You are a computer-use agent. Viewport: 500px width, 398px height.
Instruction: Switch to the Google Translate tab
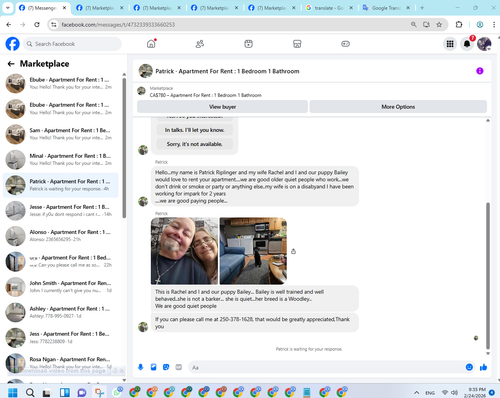tap(386, 8)
